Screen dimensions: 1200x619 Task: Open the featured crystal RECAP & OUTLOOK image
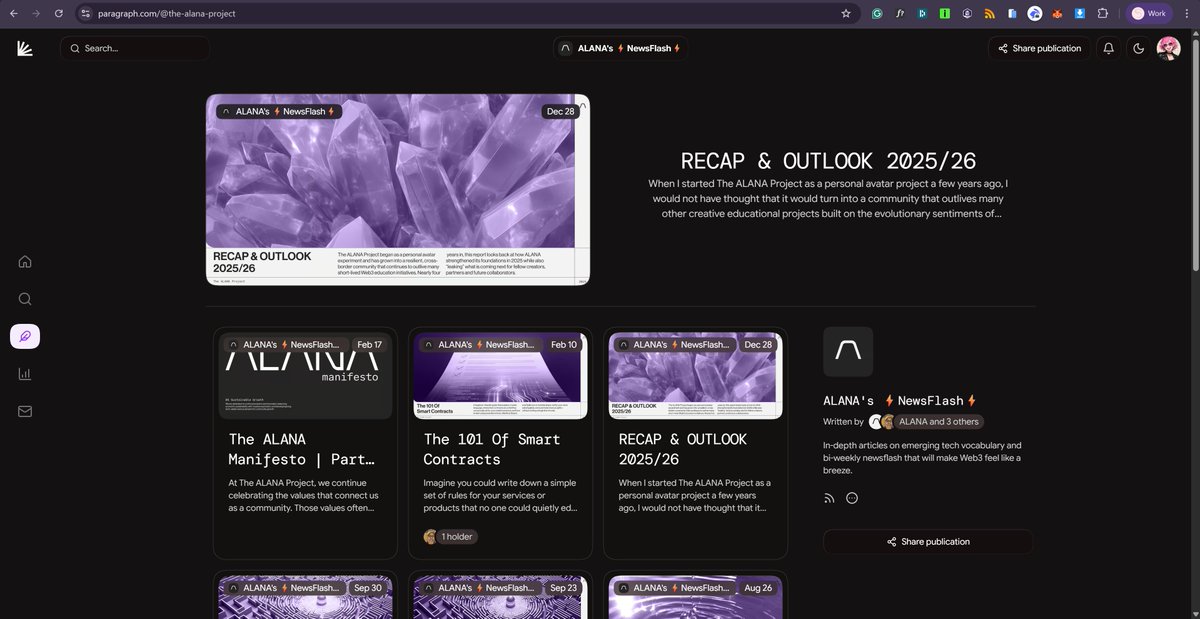pyautogui.click(x=397, y=189)
